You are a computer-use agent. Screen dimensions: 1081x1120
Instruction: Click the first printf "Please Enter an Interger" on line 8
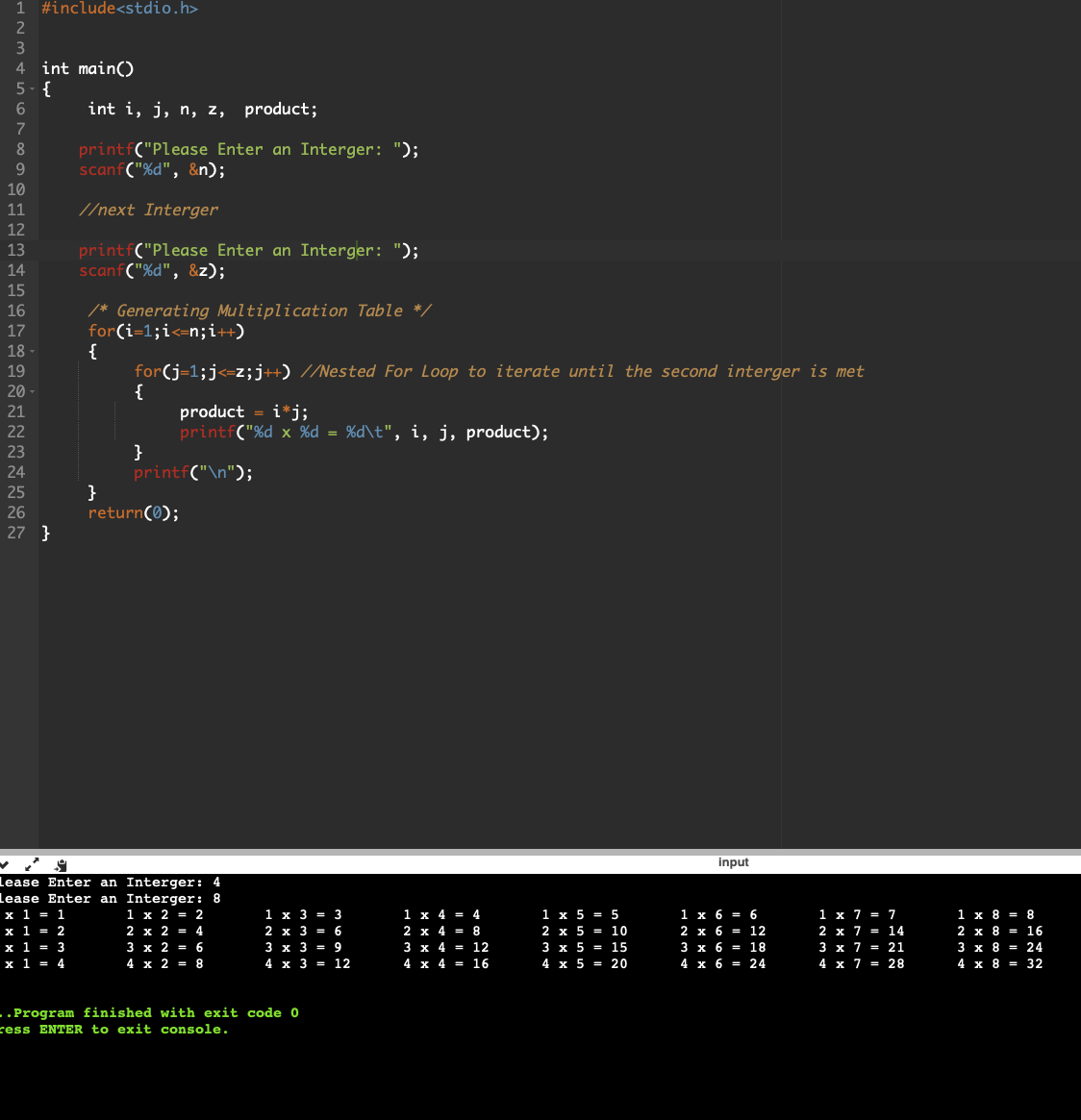coord(249,149)
